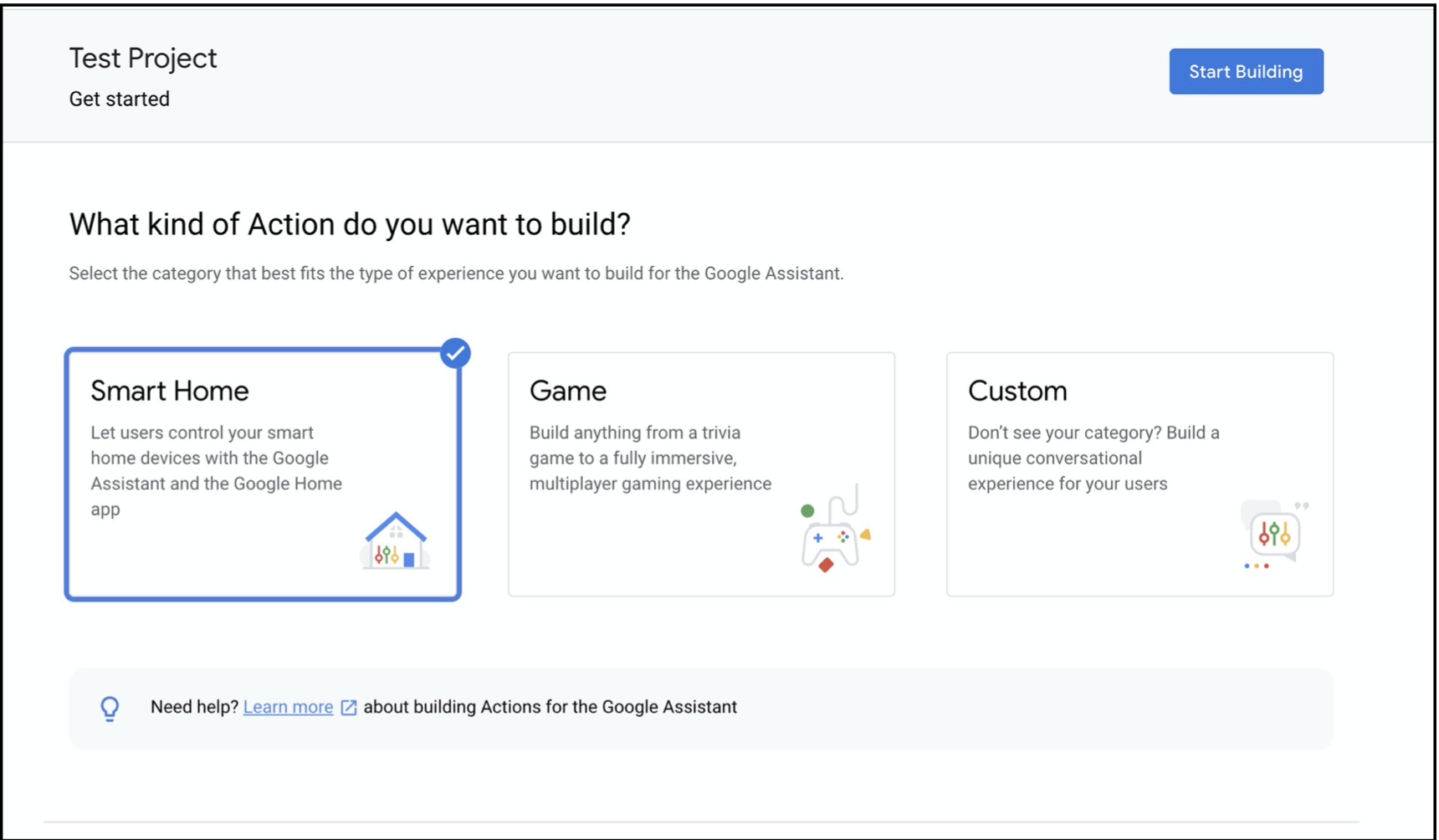Click the Smart Home description text
The height and width of the screenshot is (840, 1439).
[x=217, y=470]
